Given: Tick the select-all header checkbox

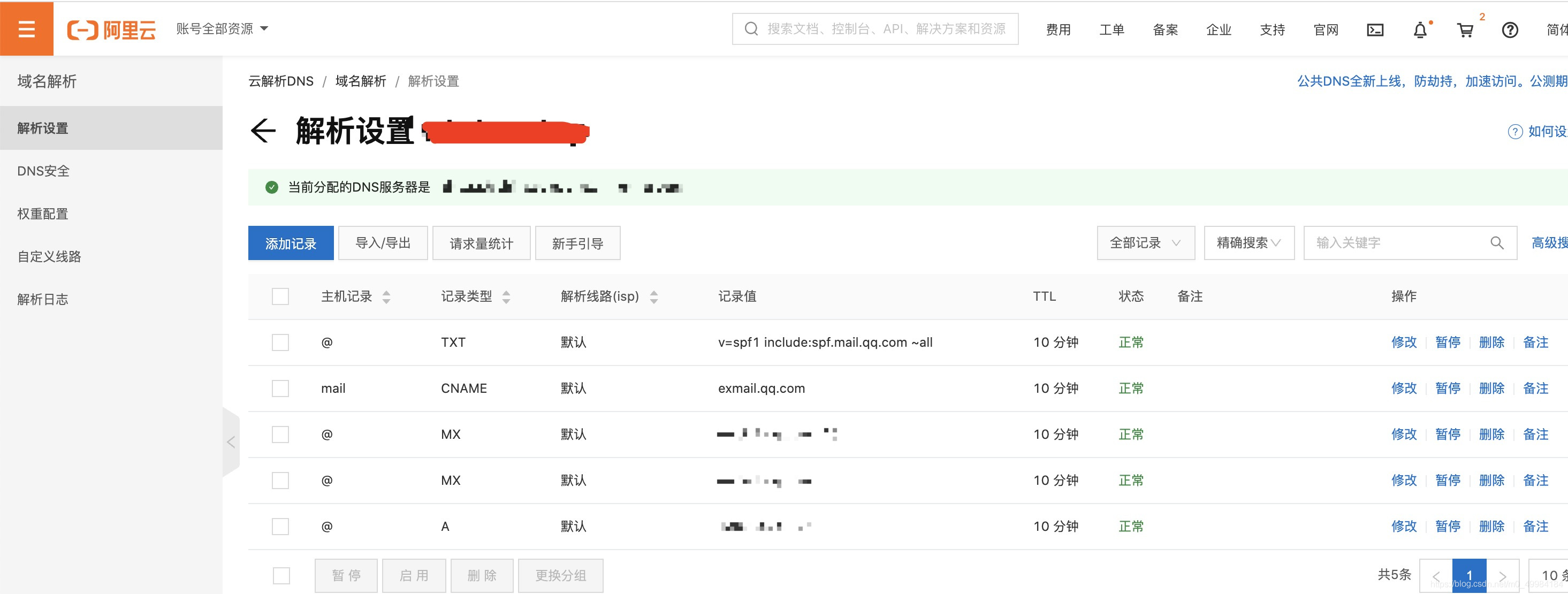Looking at the screenshot, I should 280,296.
